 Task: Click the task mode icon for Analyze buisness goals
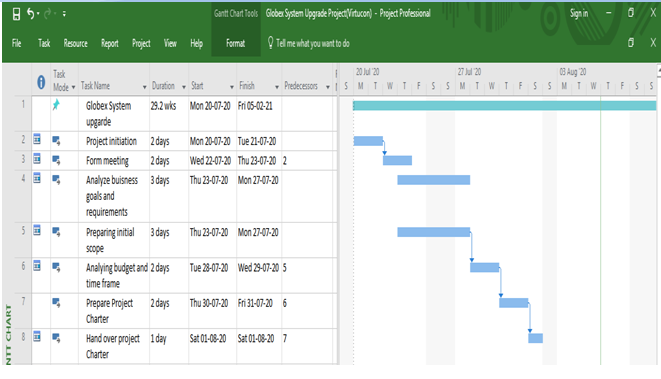click(x=56, y=180)
